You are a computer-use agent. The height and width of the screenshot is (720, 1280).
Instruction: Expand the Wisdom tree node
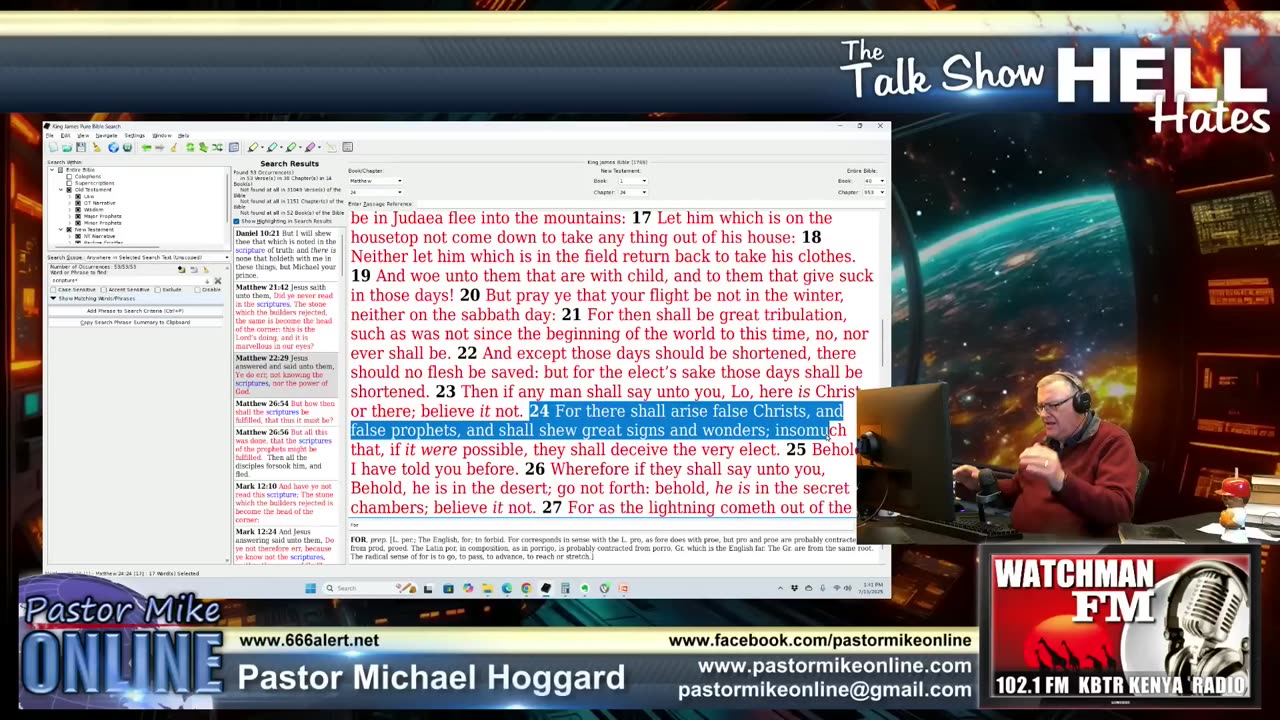coord(69,210)
